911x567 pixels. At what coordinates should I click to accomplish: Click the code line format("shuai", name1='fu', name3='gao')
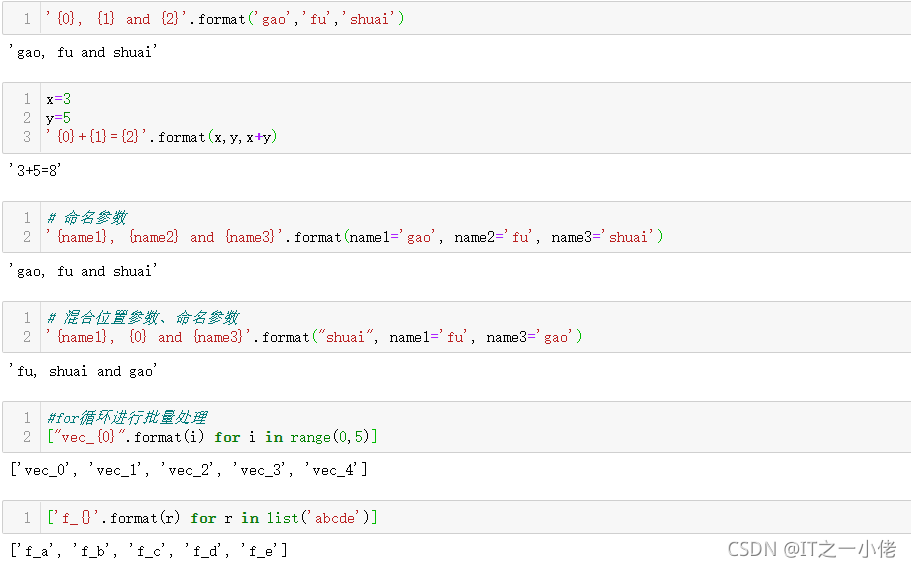click(314, 337)
